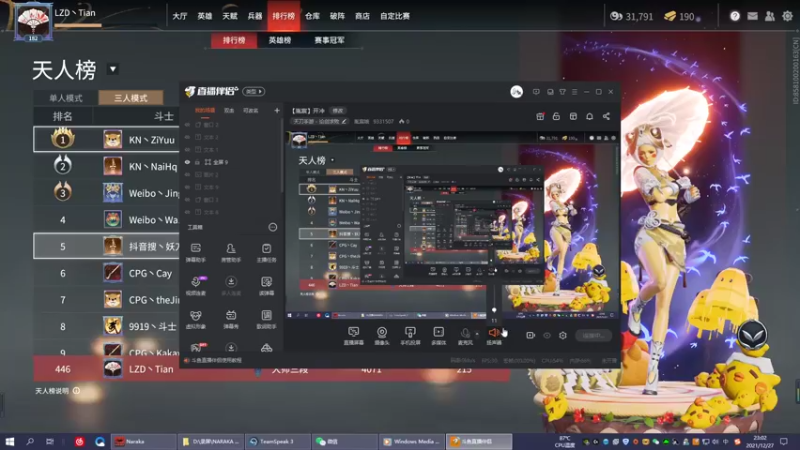Open the Windows Start menu

[10, 441]
